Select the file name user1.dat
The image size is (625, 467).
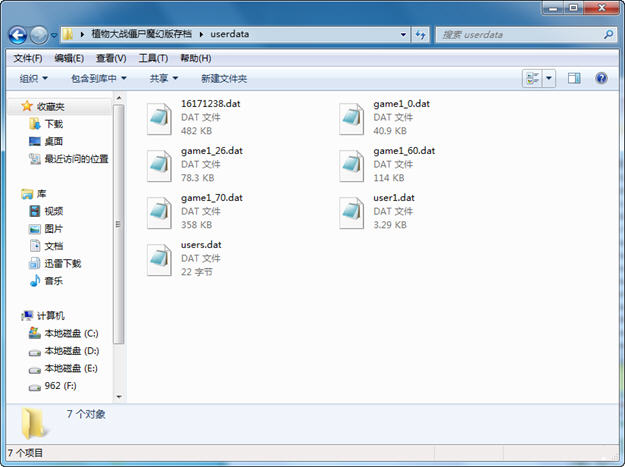394,198
